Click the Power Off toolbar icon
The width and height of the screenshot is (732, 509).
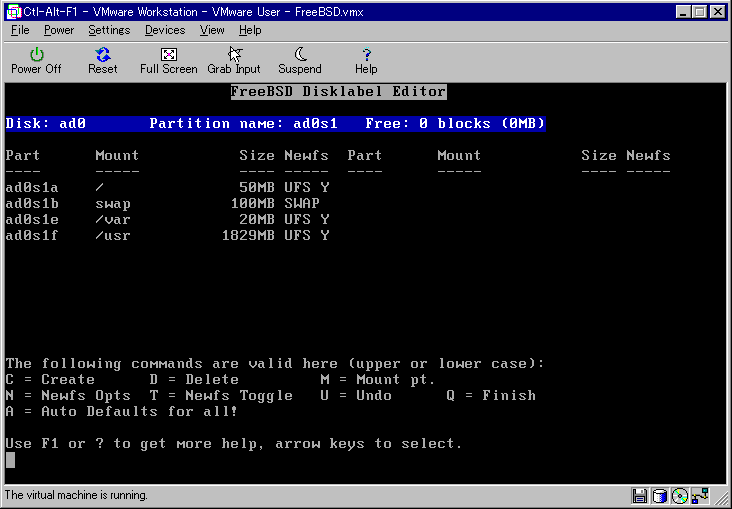[36, 61]
